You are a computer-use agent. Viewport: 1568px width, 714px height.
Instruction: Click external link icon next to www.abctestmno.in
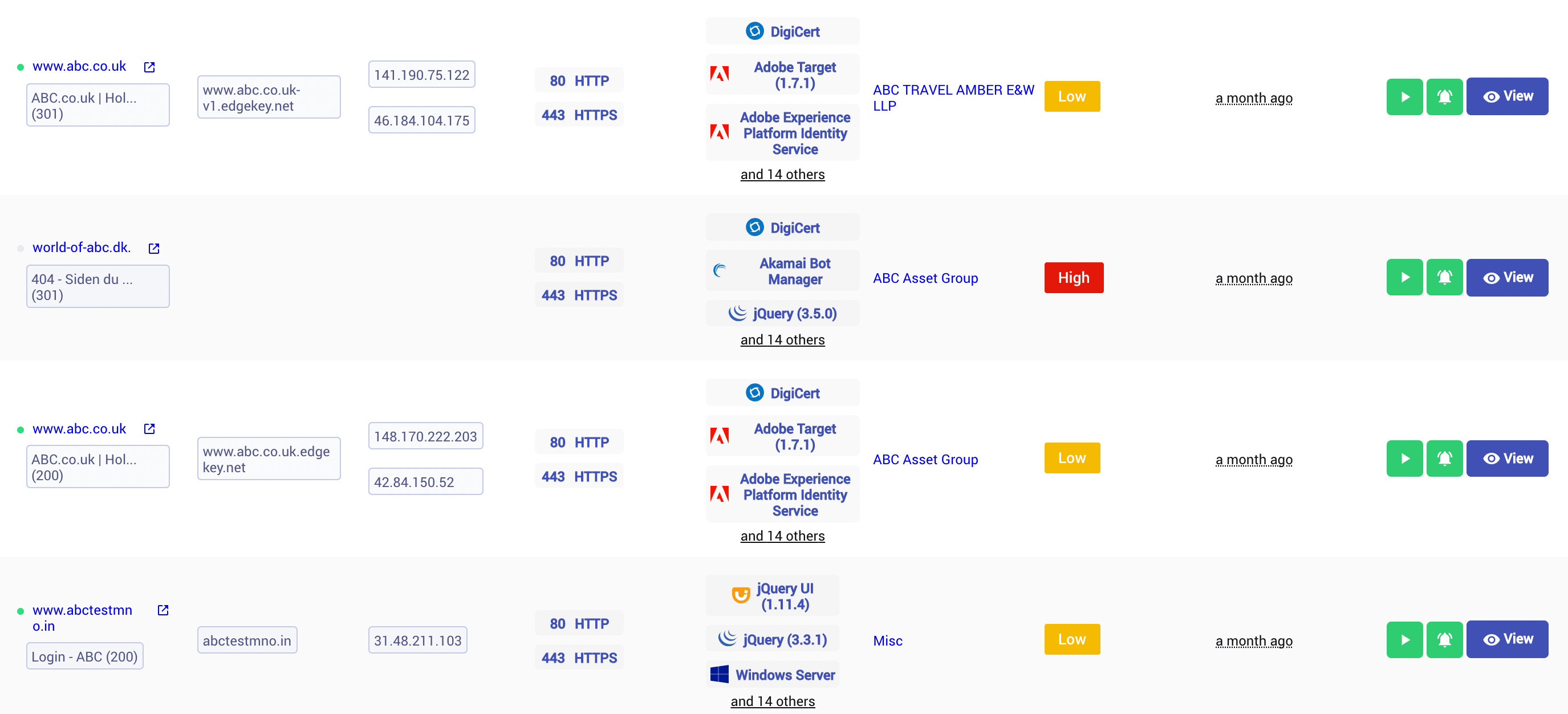(x=163, y=610)
